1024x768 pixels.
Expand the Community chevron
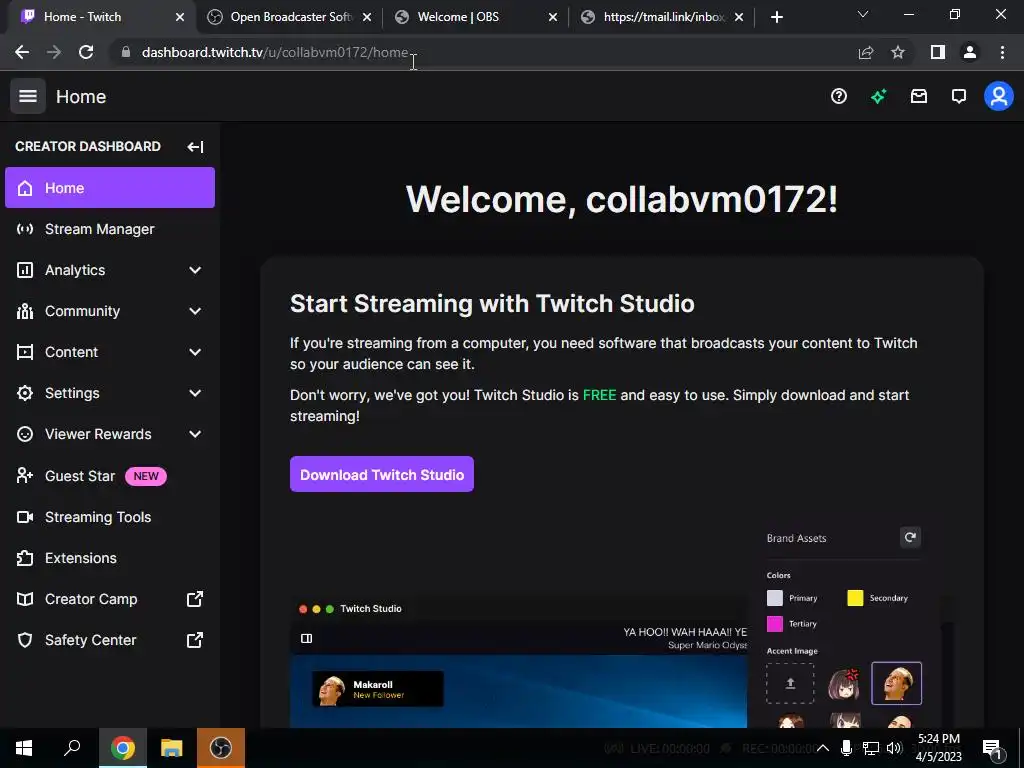click(195, 311)
